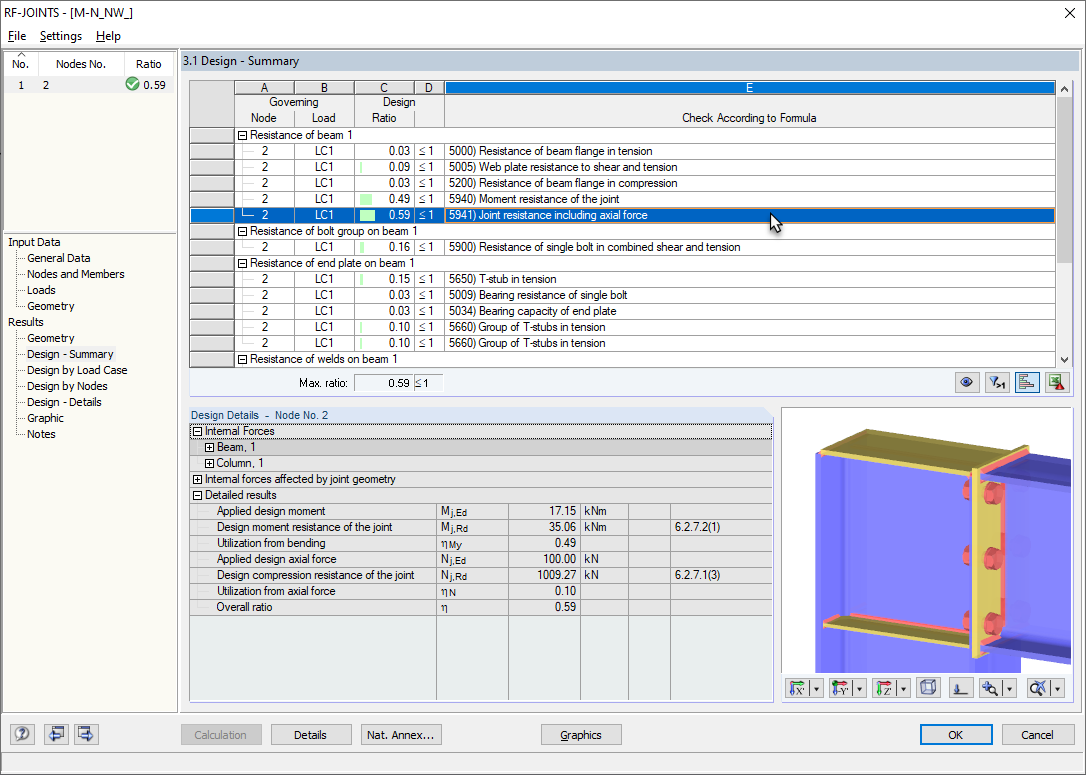Set view in Z direction
The height and width of the screenshot is (775, 1086).
coord(884,688)
